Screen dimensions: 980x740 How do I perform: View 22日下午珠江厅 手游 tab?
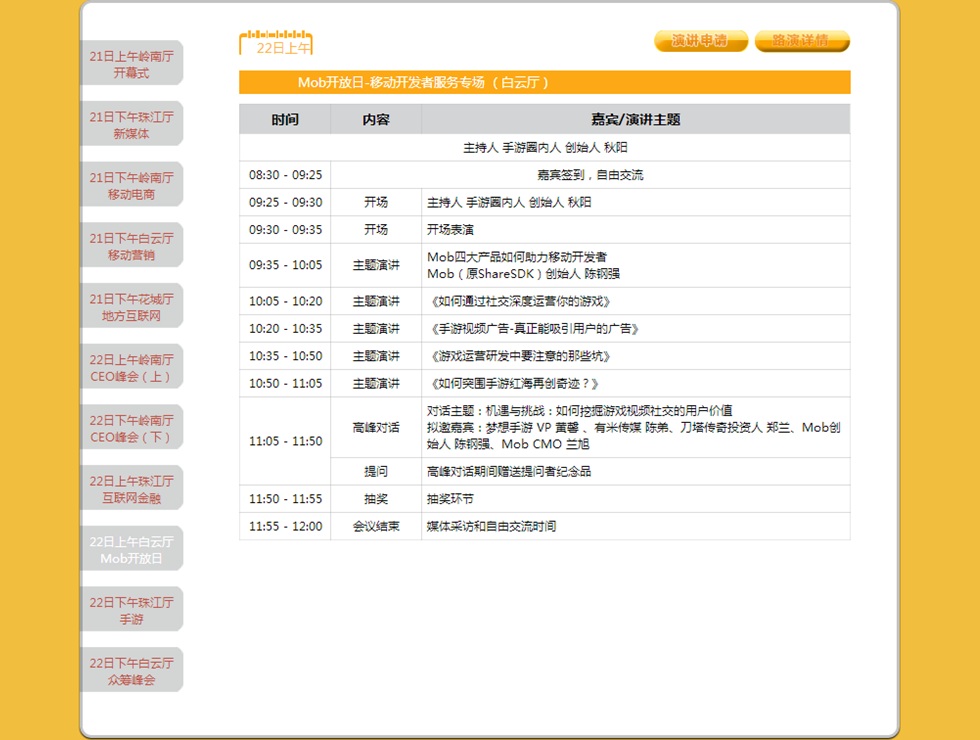(x=131, y=609)
